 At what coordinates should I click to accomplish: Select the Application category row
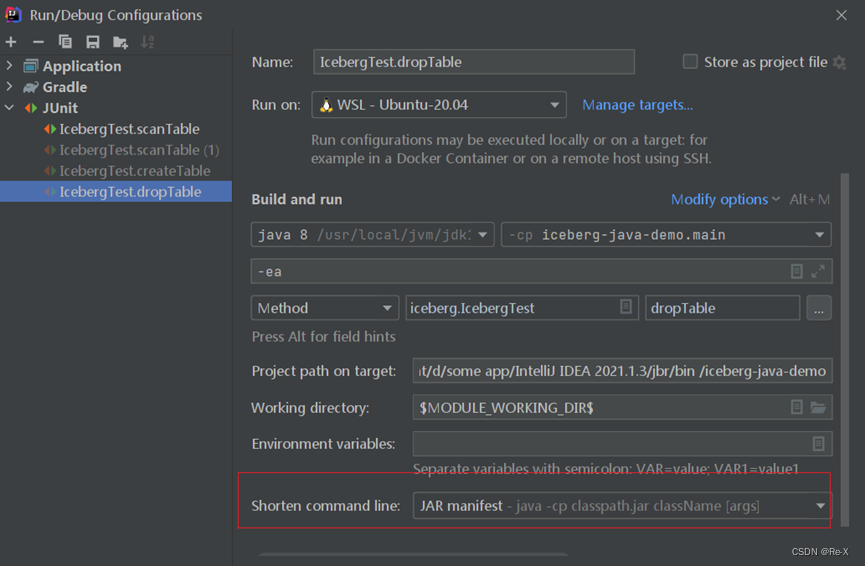click(x=116, y=66)
